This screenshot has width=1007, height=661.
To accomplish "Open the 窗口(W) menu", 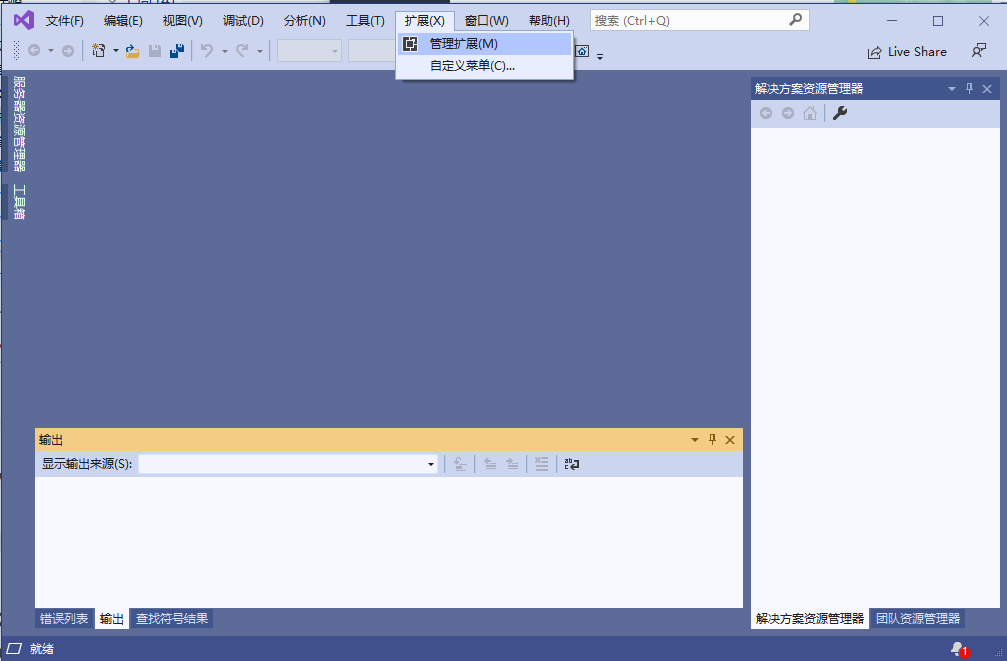I will 486,21.
